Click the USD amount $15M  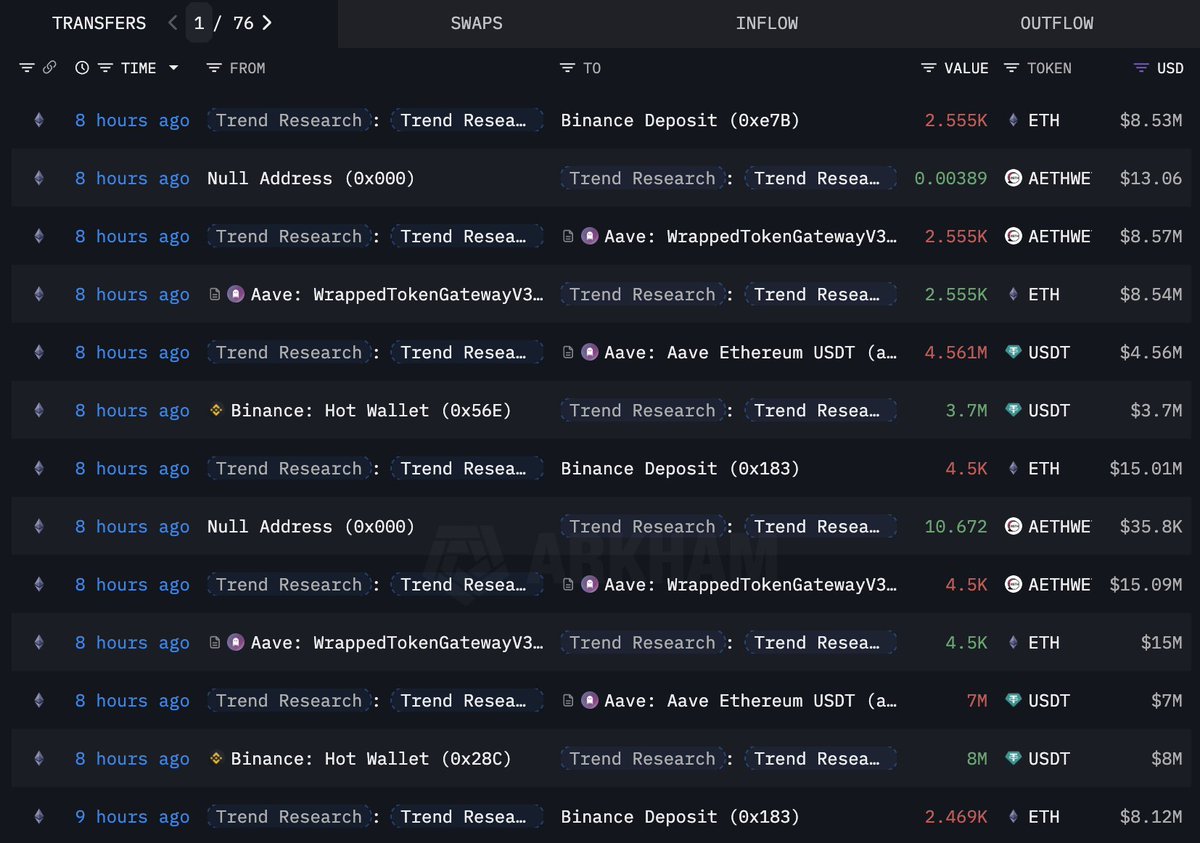click(x=1162, y=642)
